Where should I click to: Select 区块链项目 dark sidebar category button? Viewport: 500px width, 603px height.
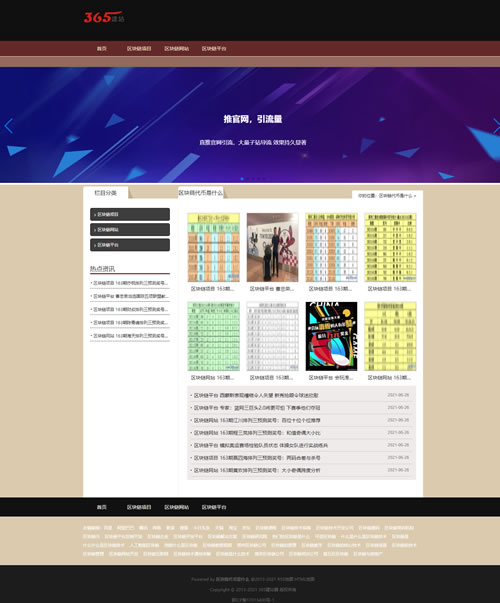130,214
